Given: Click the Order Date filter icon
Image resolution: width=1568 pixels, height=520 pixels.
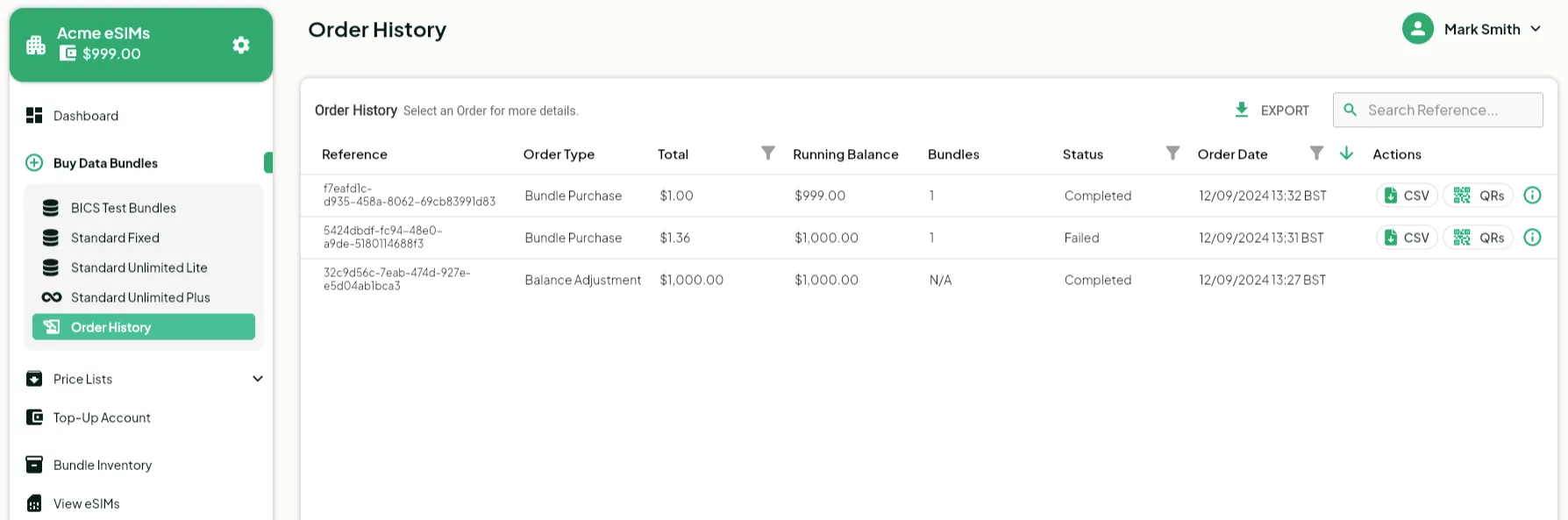Looking at the screenshot, I should click(1316, 153).
